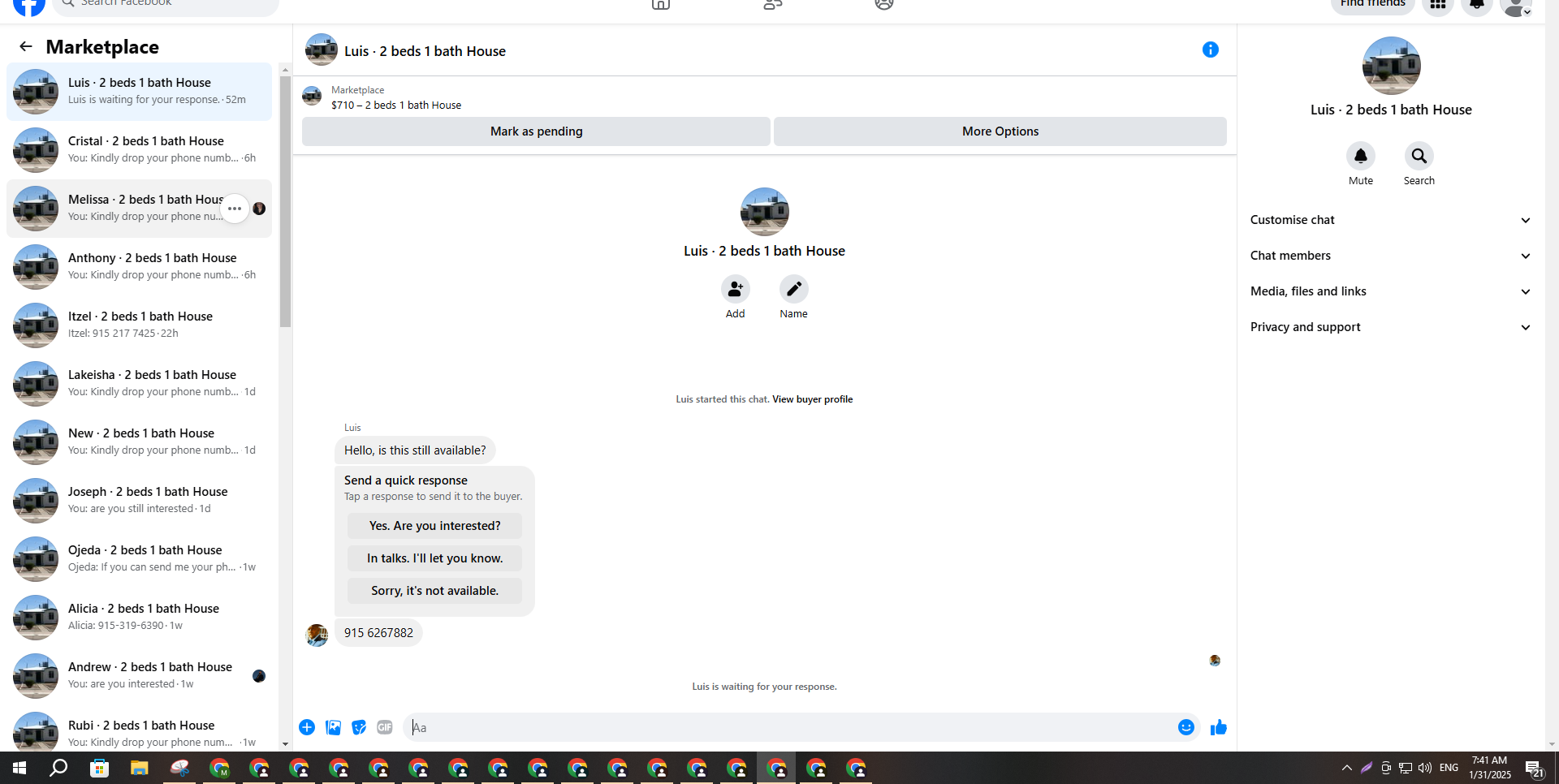The height and width of the screenshot is (784, 1559).
Task: Open Windows taskbar search
Action: point(58,768)
